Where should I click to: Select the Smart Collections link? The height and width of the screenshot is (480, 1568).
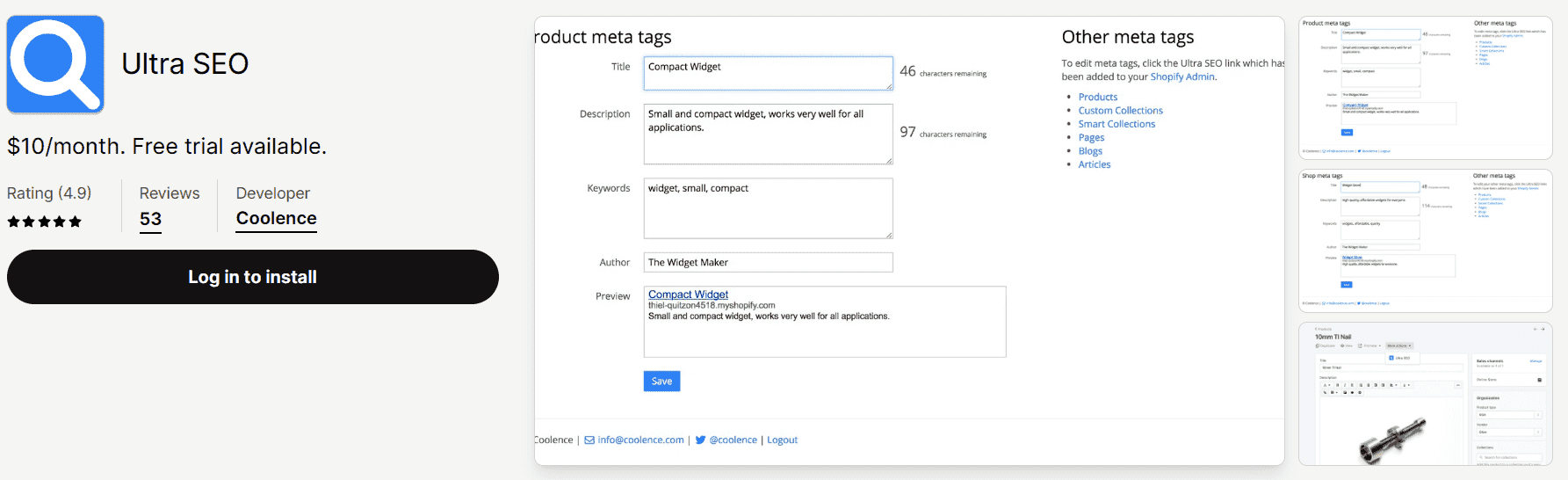point(1116,124)
